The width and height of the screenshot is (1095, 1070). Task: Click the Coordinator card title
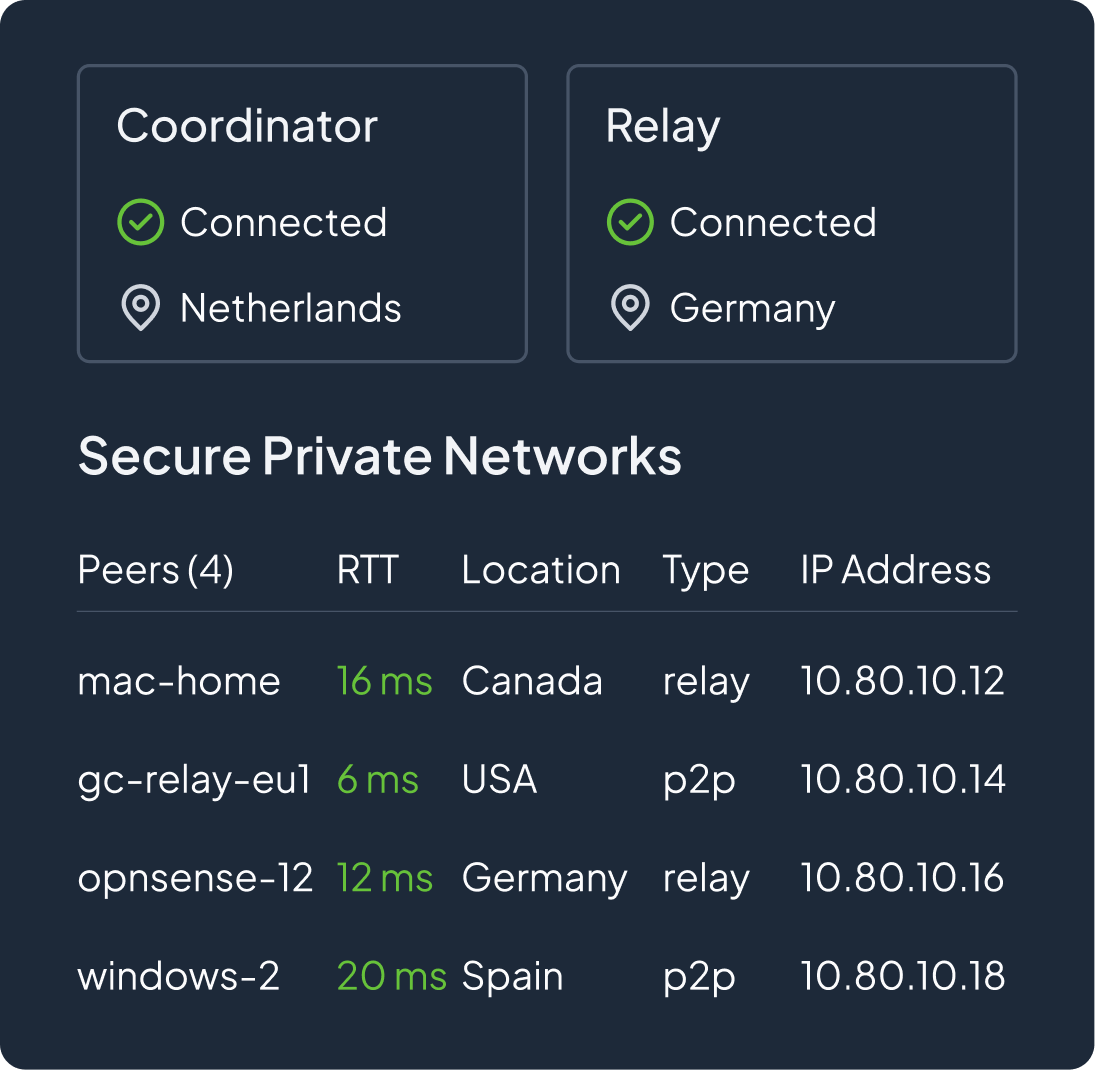point(247,127)
